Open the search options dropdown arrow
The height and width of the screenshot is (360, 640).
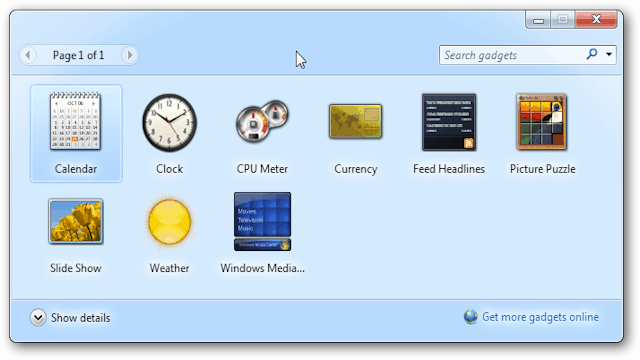(x=609, y=54)
